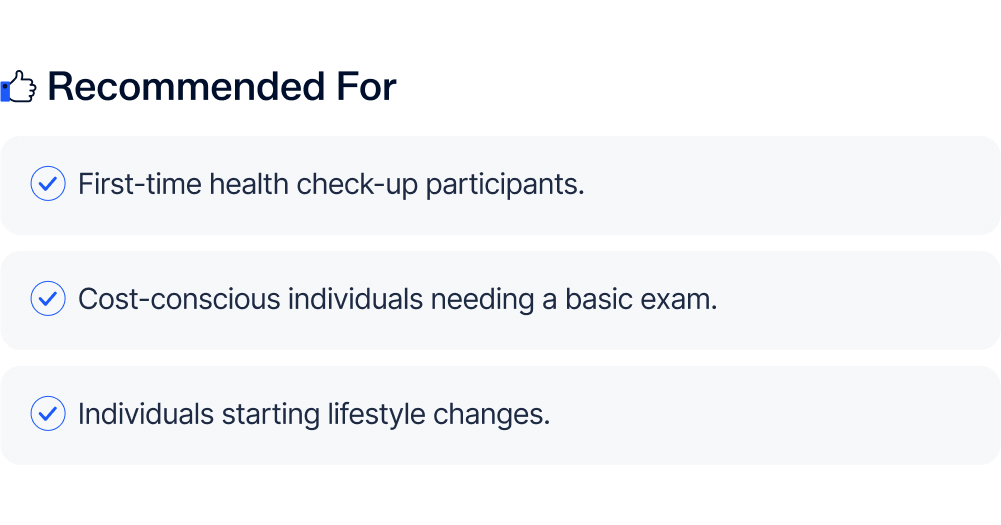Click the "Recommended For" heading
This screenshot has height=525, width=1001.
tap(221, 88)
